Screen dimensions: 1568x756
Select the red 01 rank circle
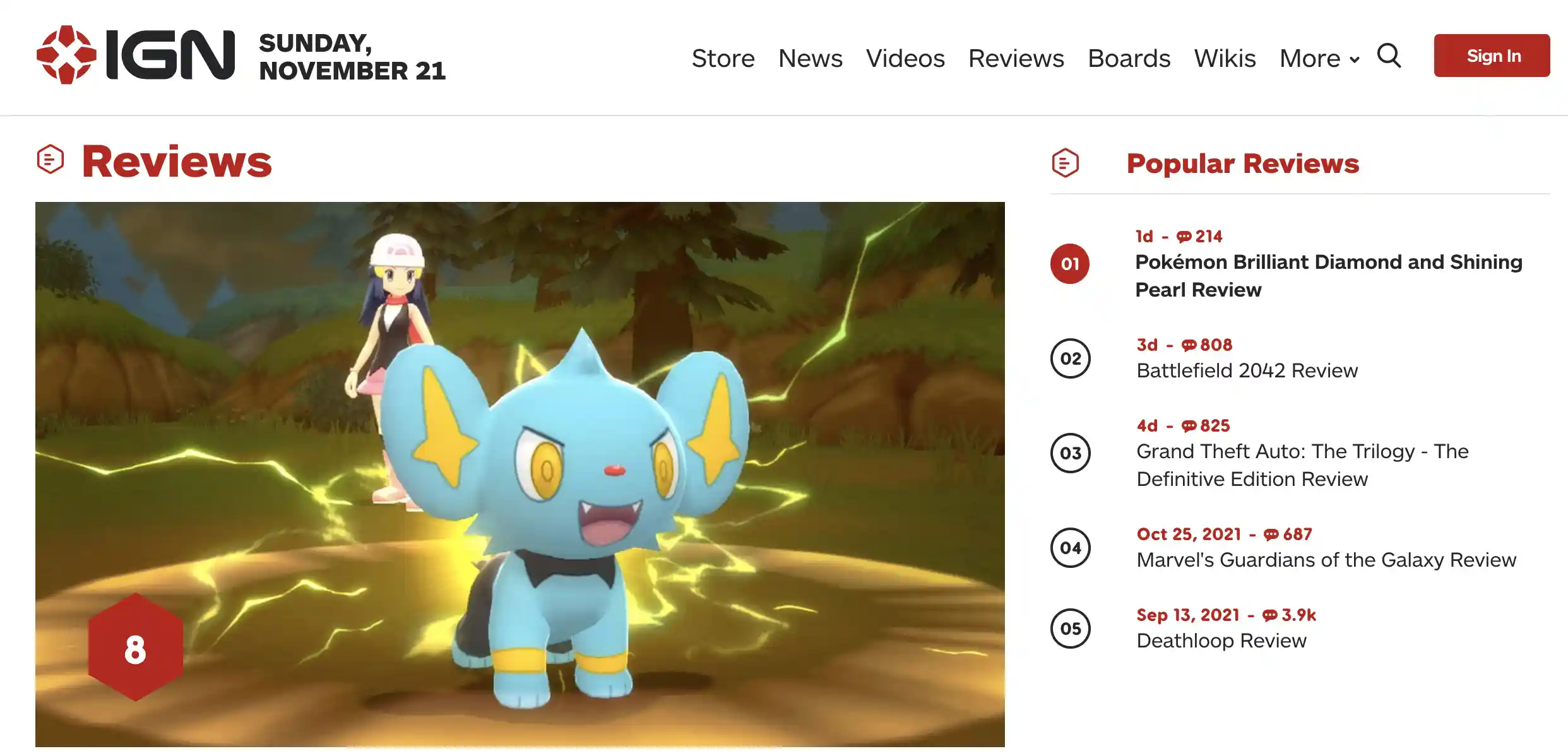1070,264
